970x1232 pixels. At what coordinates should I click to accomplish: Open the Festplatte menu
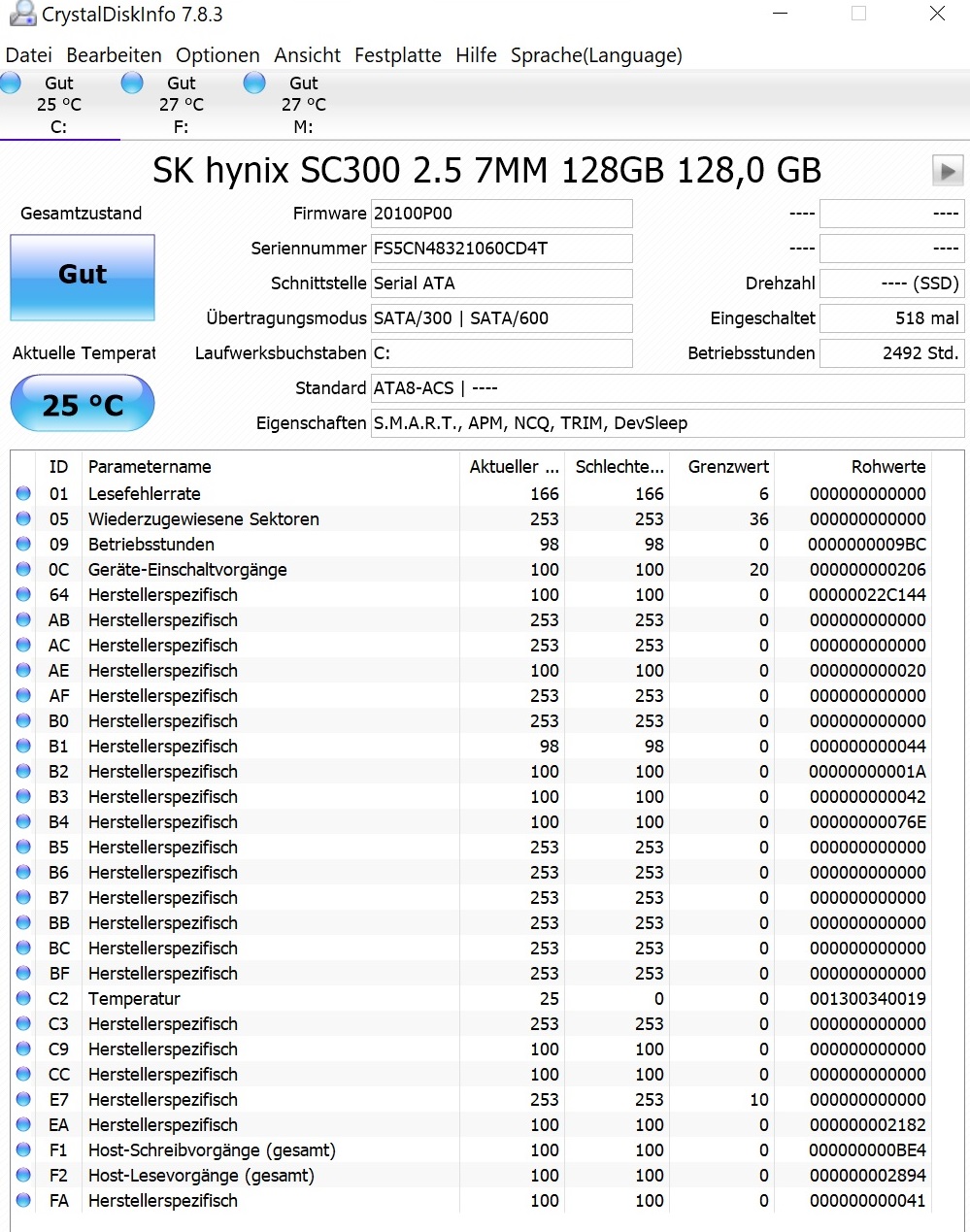point(398,55)
